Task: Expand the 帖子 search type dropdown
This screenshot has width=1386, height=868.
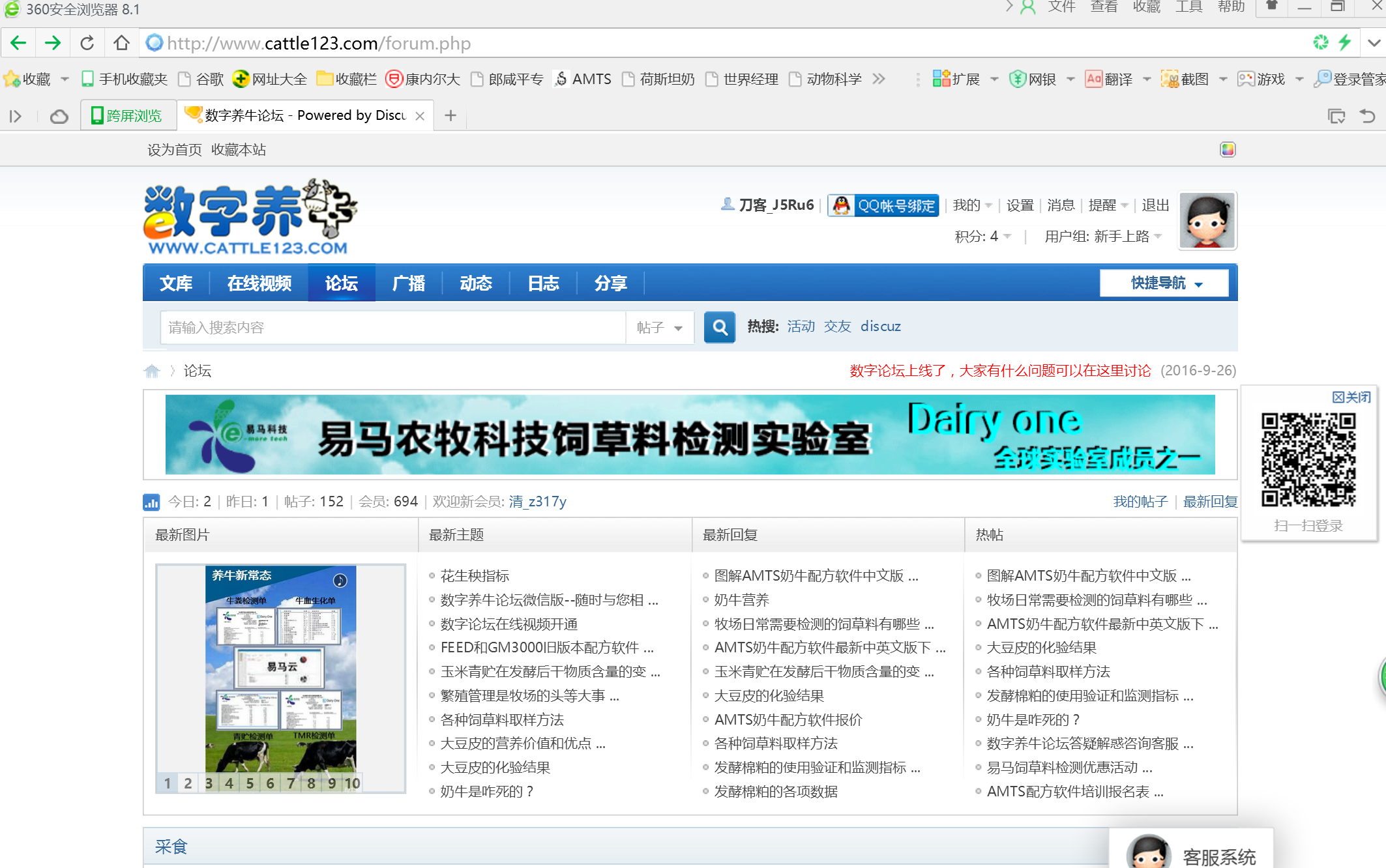Action: point(659,327)
